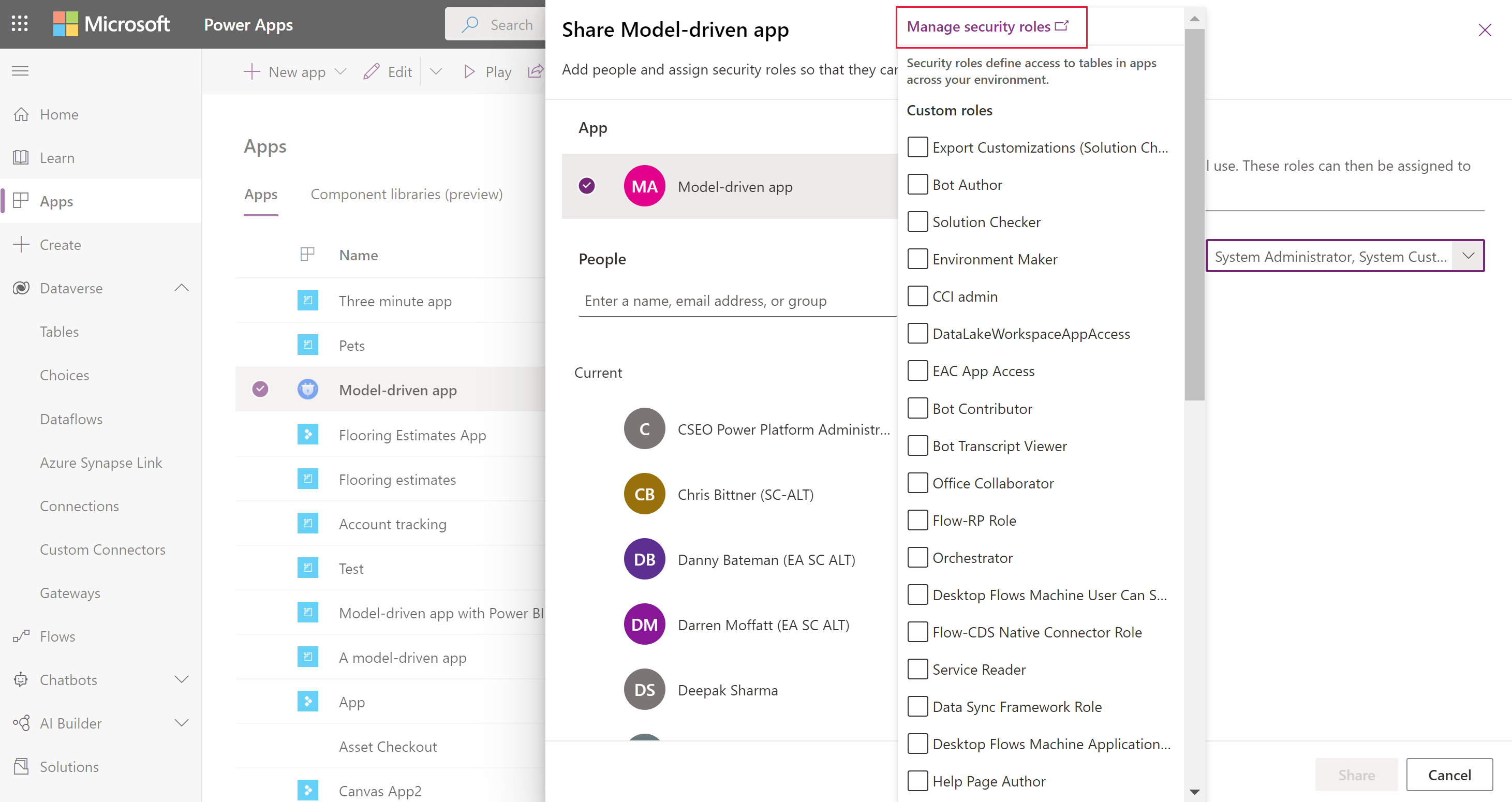The image size is (1512, 802).
Task: Open Choices in the sidebar
Action: coord(65,375)
